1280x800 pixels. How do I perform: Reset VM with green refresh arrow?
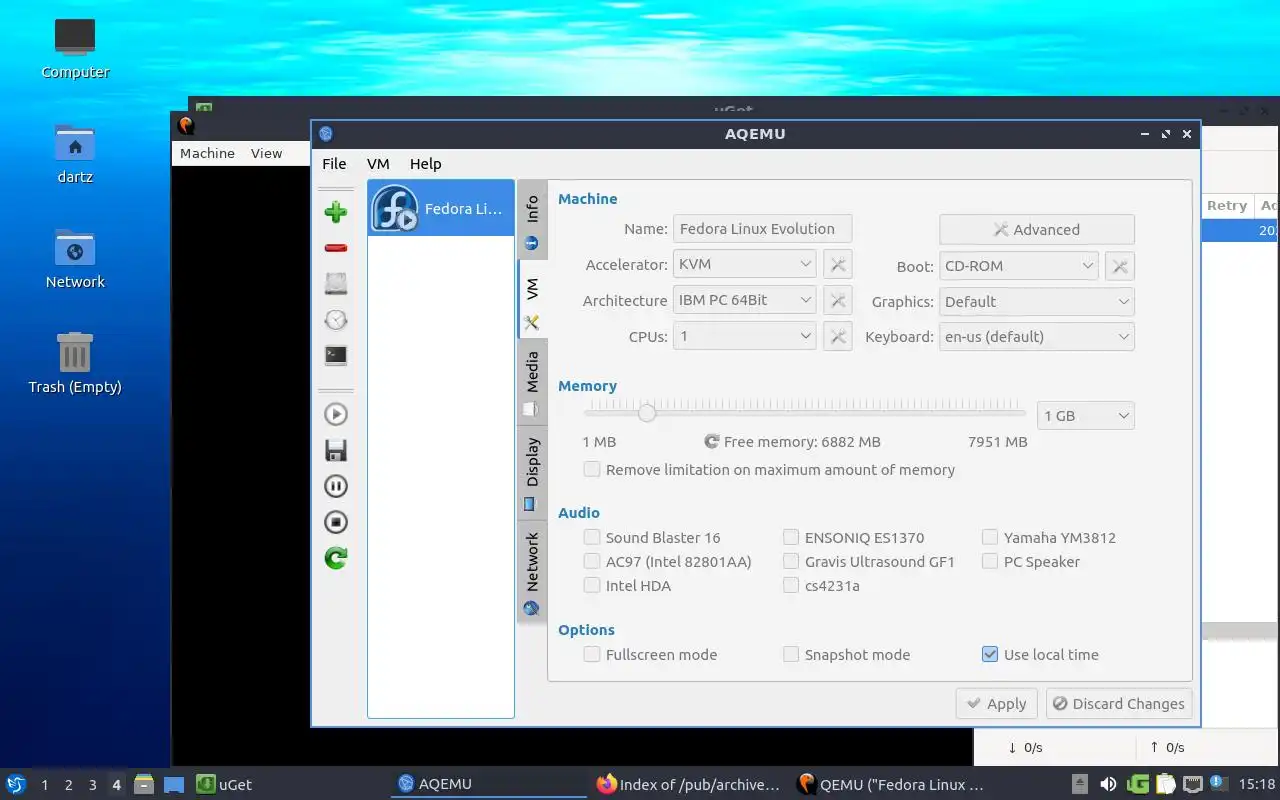click(x=336, y=558)
